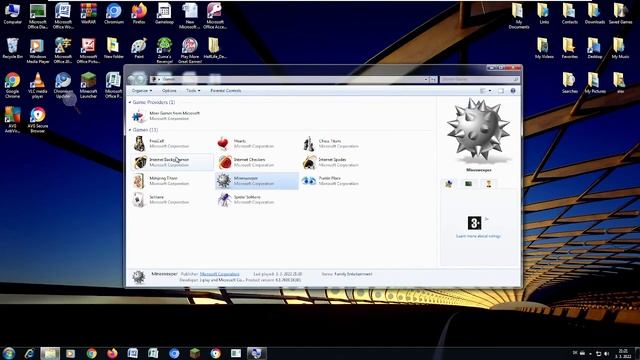Image resolution: width=640 pixels, height=360 pixels.
Task: Open Games explorer help button
Action: (x=513, y=91)
